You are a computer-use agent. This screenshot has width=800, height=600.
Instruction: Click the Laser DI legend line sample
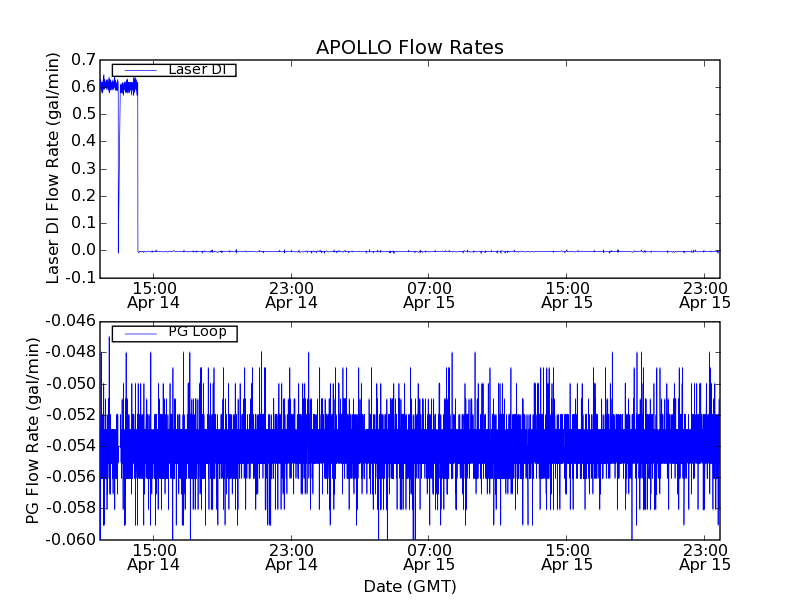(140, 70)
